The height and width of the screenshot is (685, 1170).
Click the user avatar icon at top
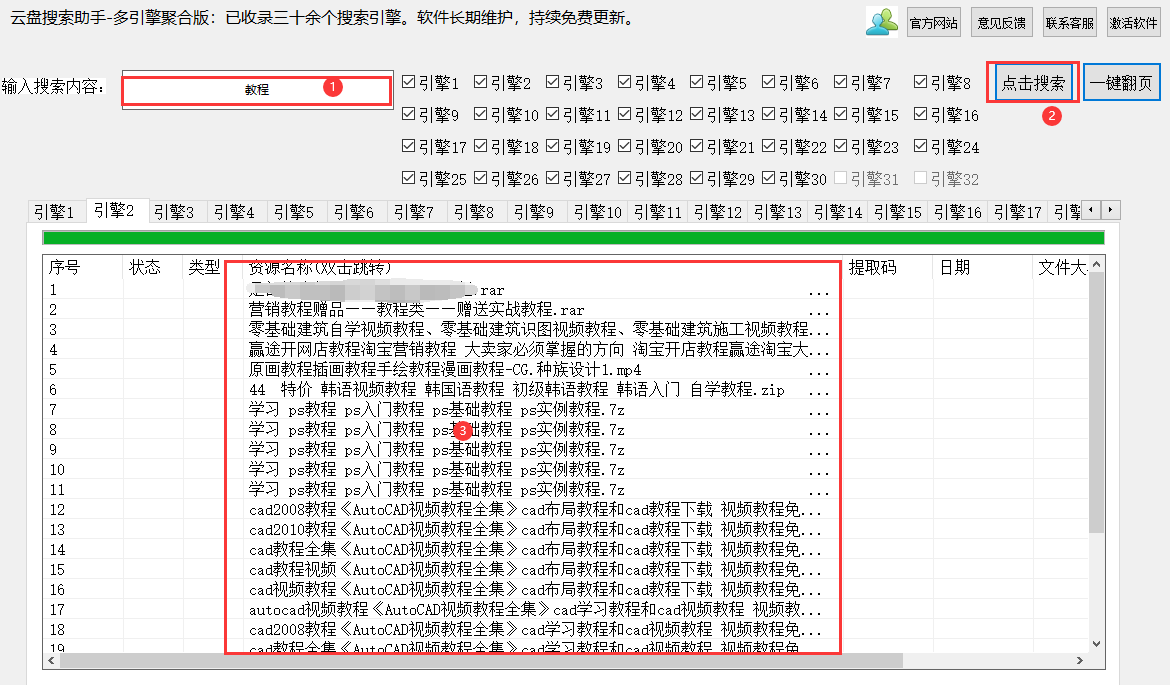tap(881, 21)
